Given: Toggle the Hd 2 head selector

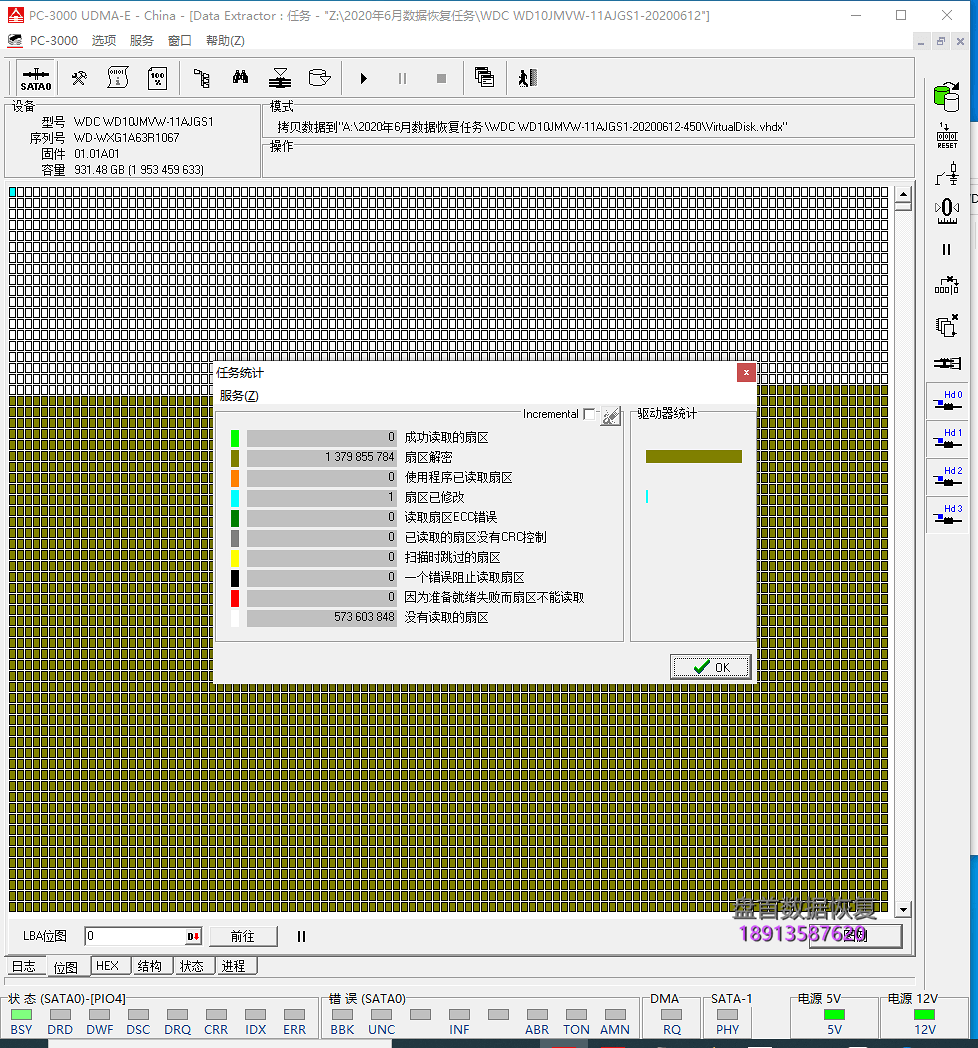Looking at the screenshot, I should pyautogui.click(x=946, y=476).
